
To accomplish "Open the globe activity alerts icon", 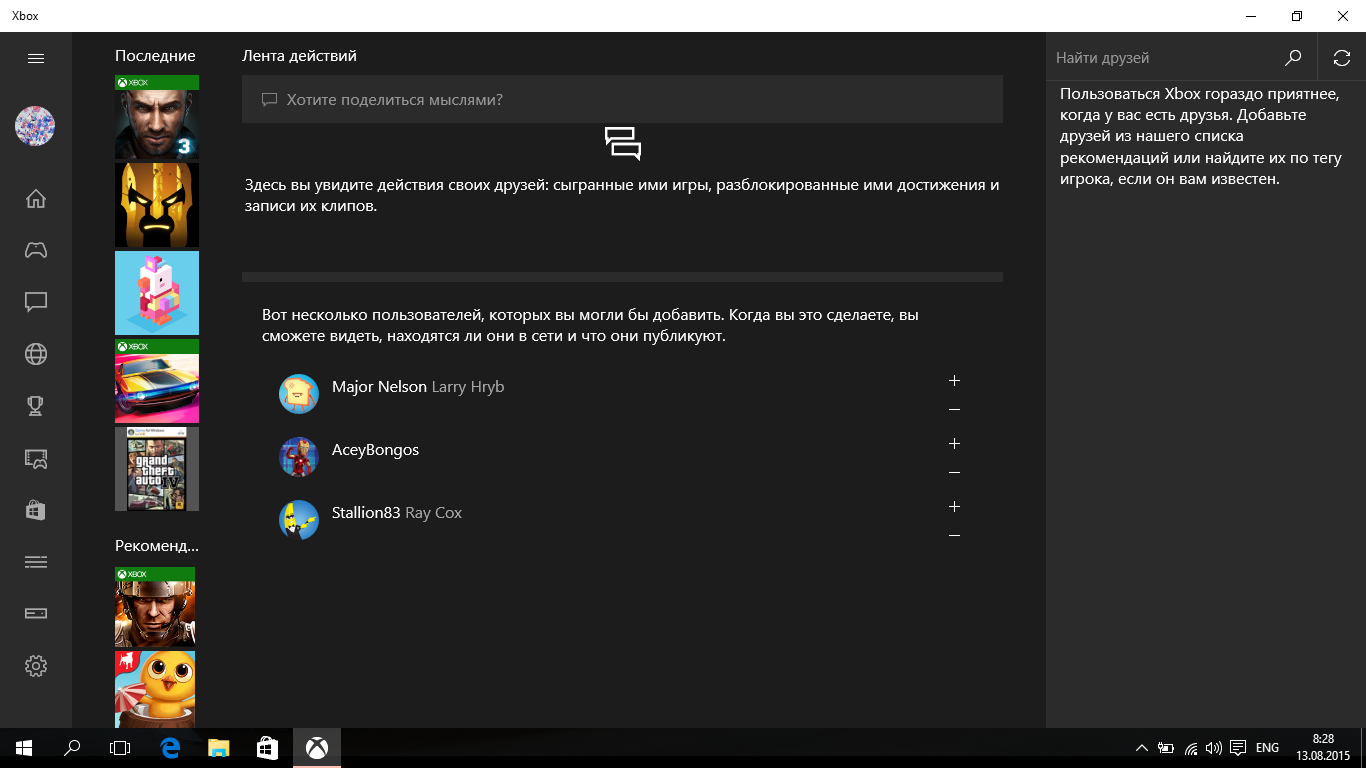I will coord(36,354).
